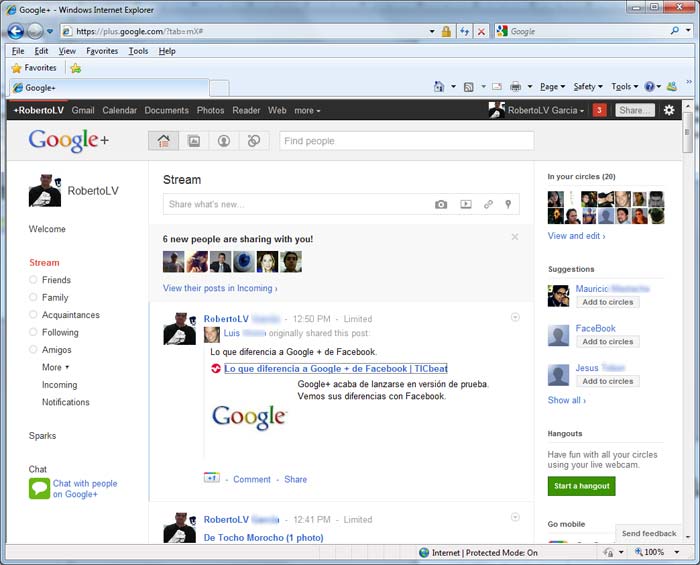This screenshot has height=565, width=700.
Task: Open the Favorites menu
Action: (102, 51)
